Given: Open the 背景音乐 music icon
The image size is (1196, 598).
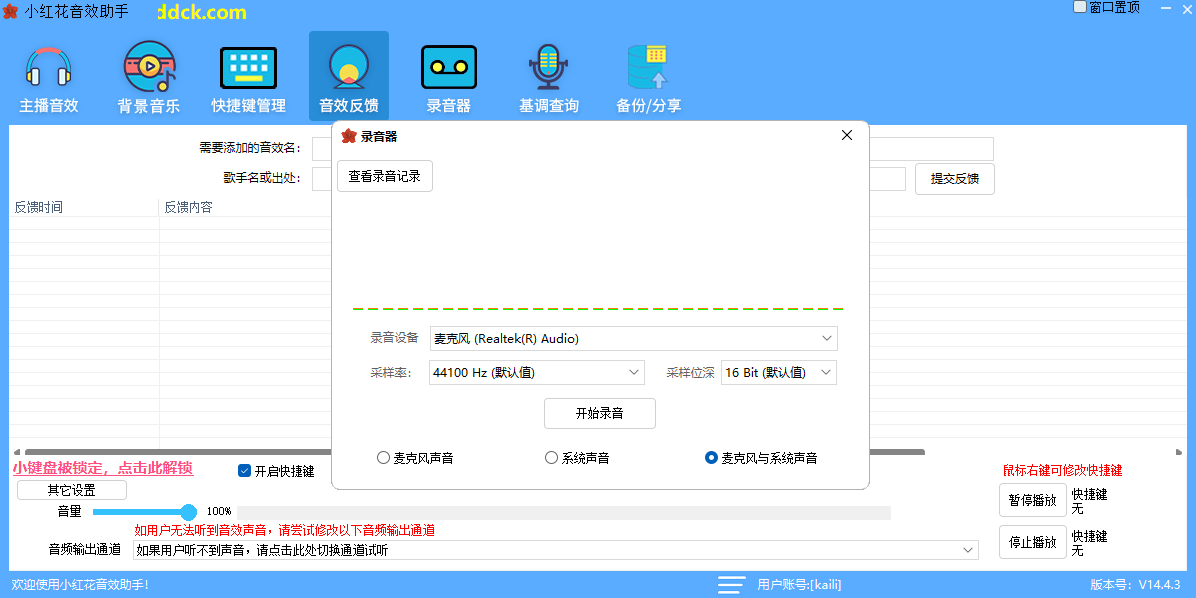Looking at the screenshot, I should point(149,68).
